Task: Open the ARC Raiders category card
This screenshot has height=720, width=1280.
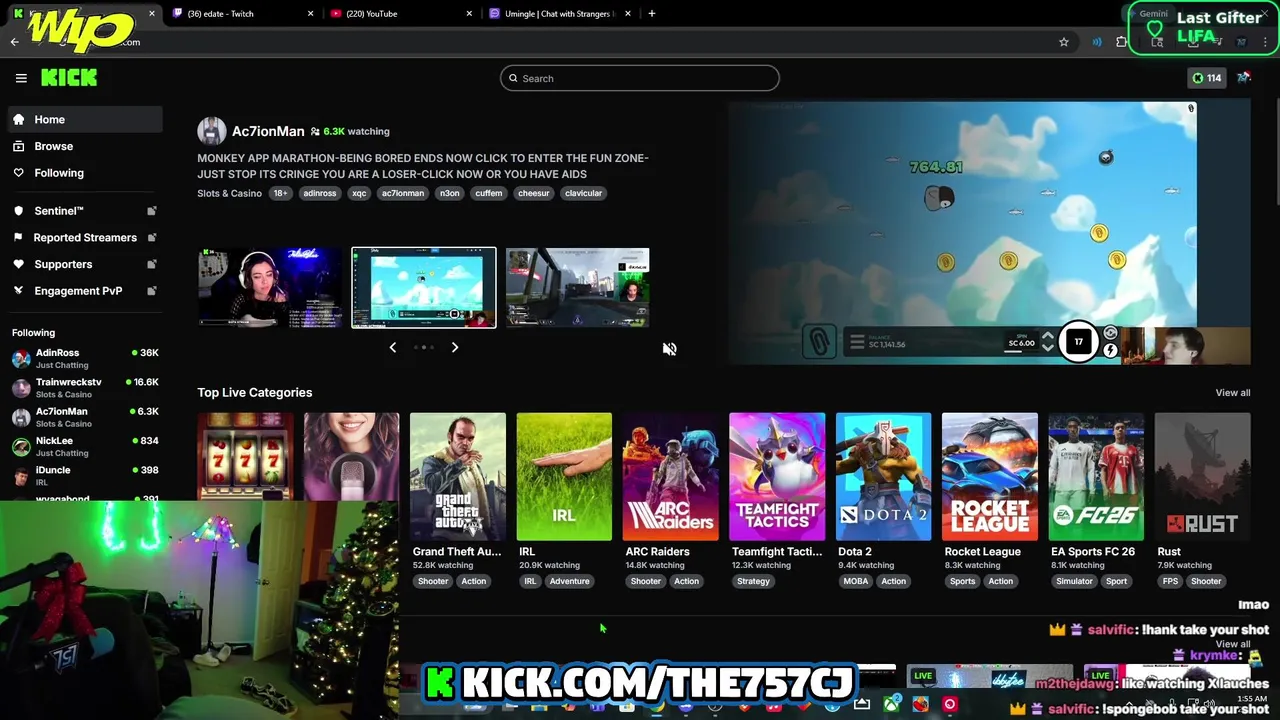Action: tap(670, 477)
